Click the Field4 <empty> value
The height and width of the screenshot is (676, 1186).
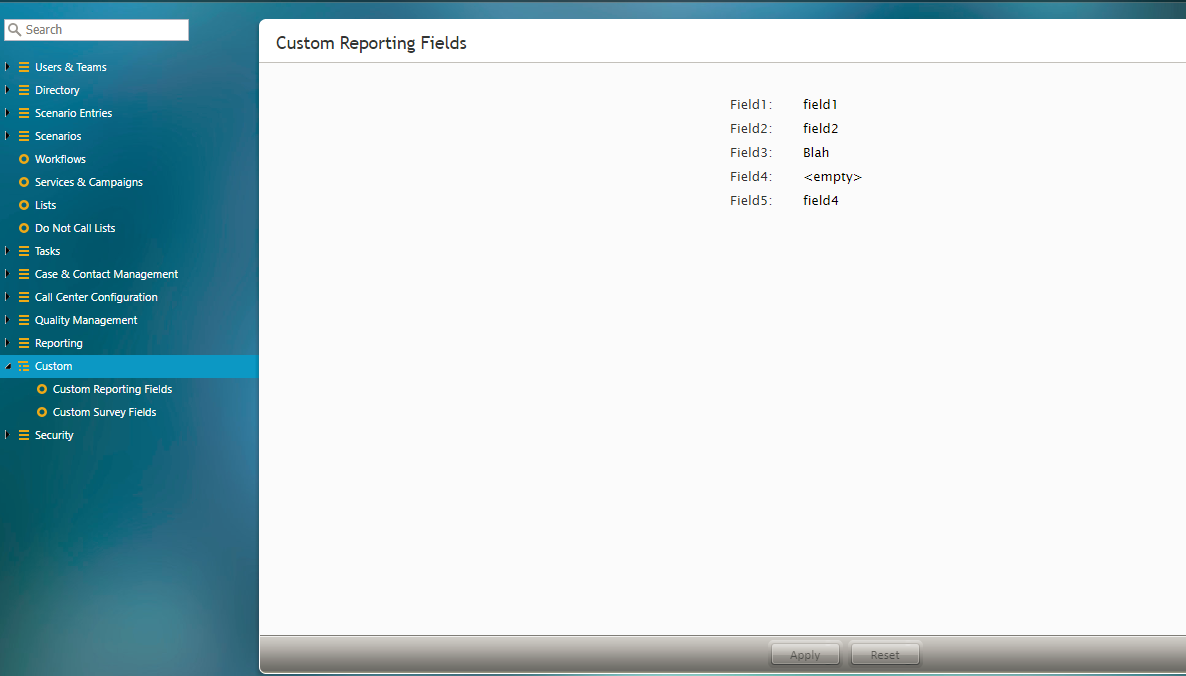(832, 177)
